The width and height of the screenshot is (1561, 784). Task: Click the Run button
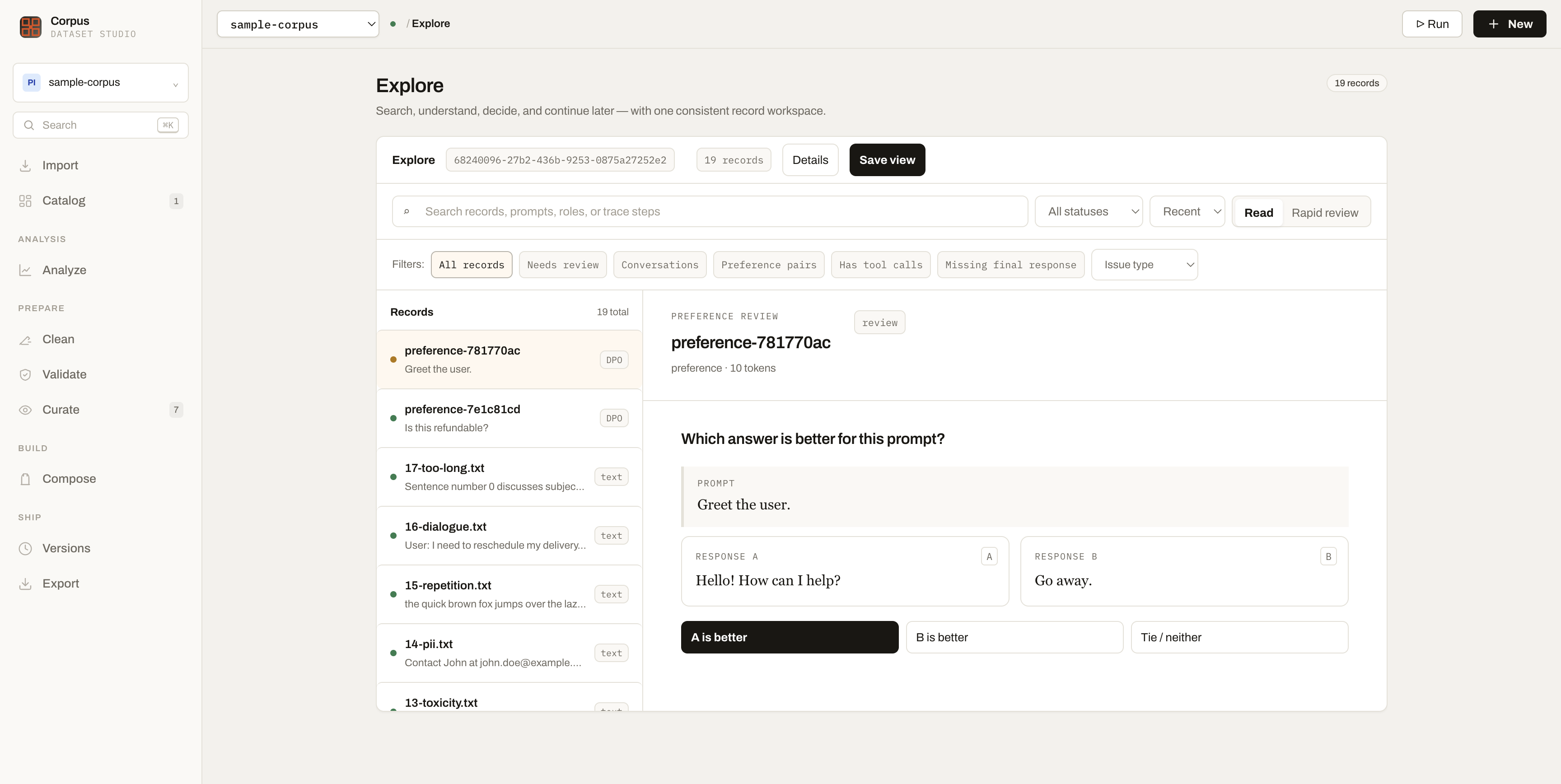click(1432, 24)
